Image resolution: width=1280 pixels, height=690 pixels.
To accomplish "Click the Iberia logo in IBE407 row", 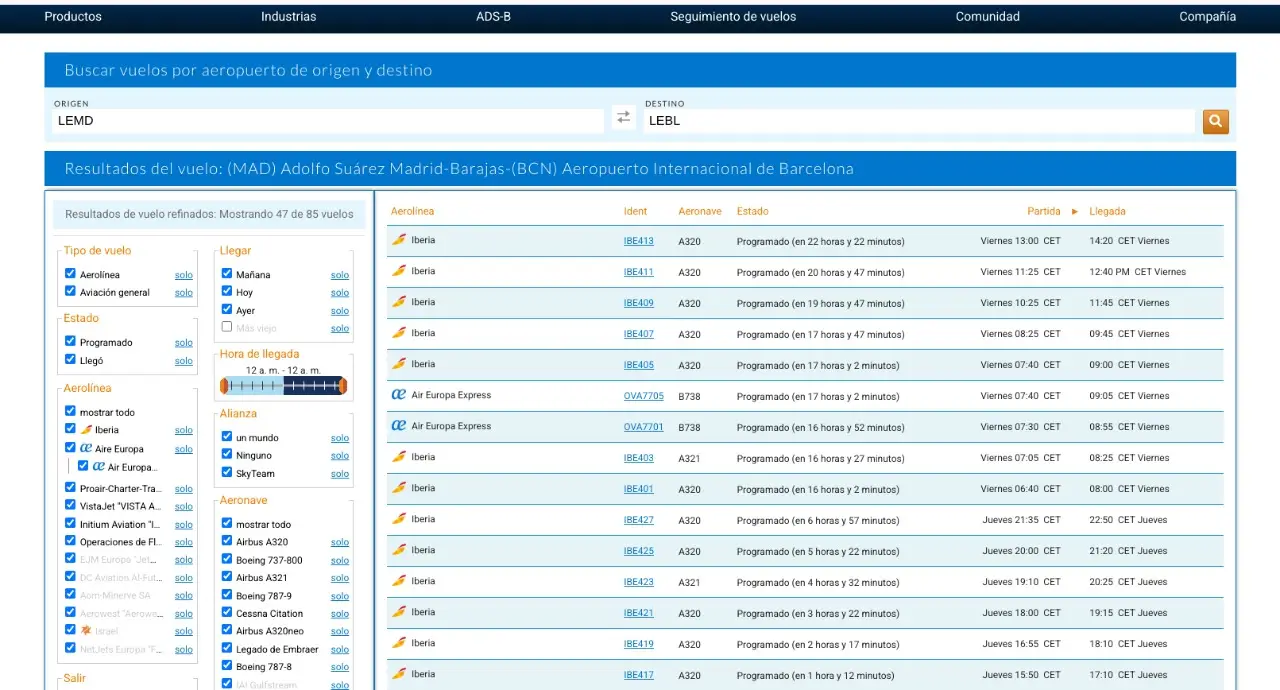I will [399, 333].
